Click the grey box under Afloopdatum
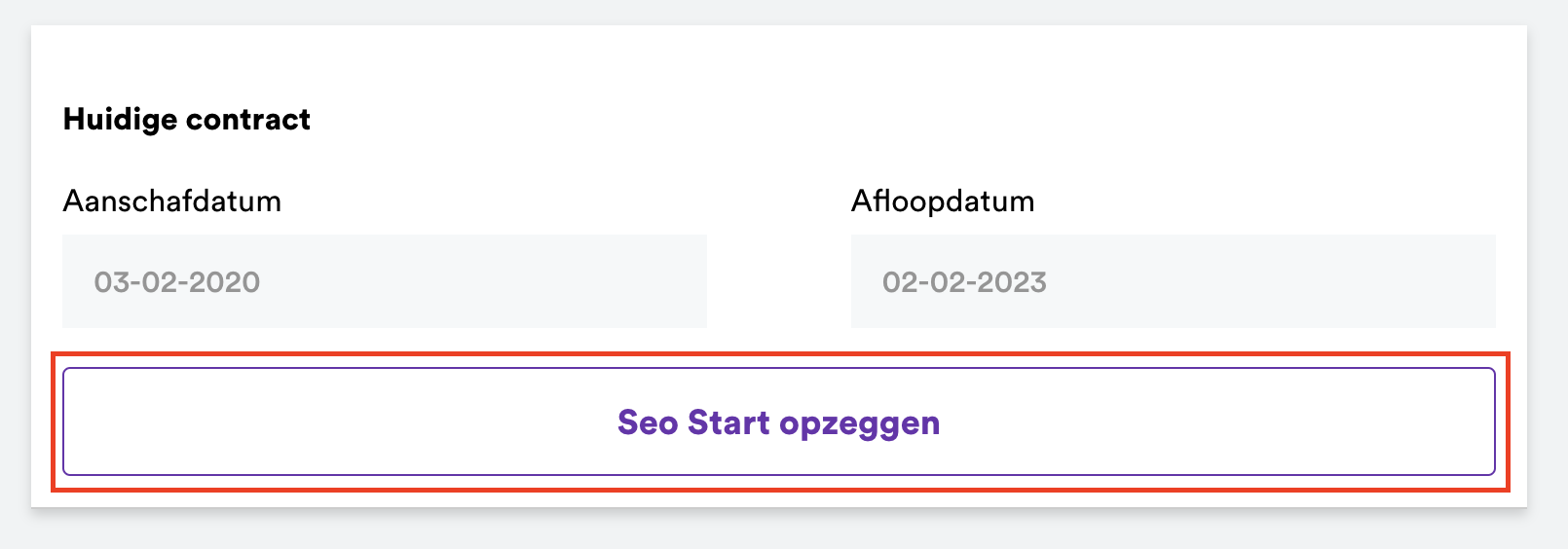Viewport: 1568px width, 549px height. pos(1173,281)
